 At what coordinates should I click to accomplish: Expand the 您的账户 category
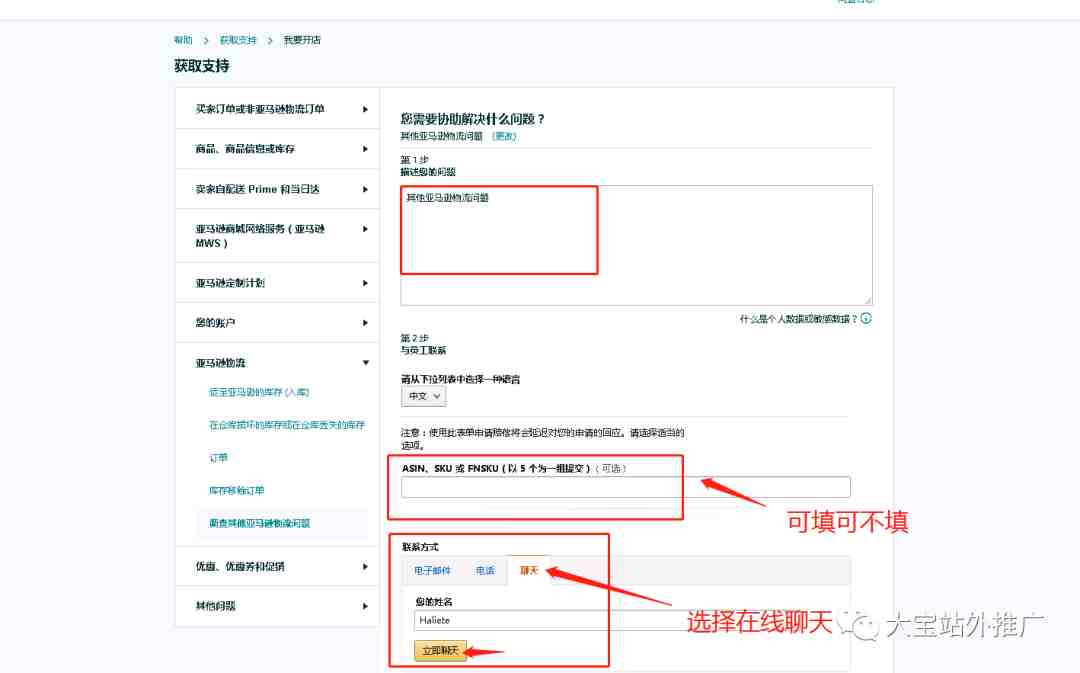click(x=277, y=322)
